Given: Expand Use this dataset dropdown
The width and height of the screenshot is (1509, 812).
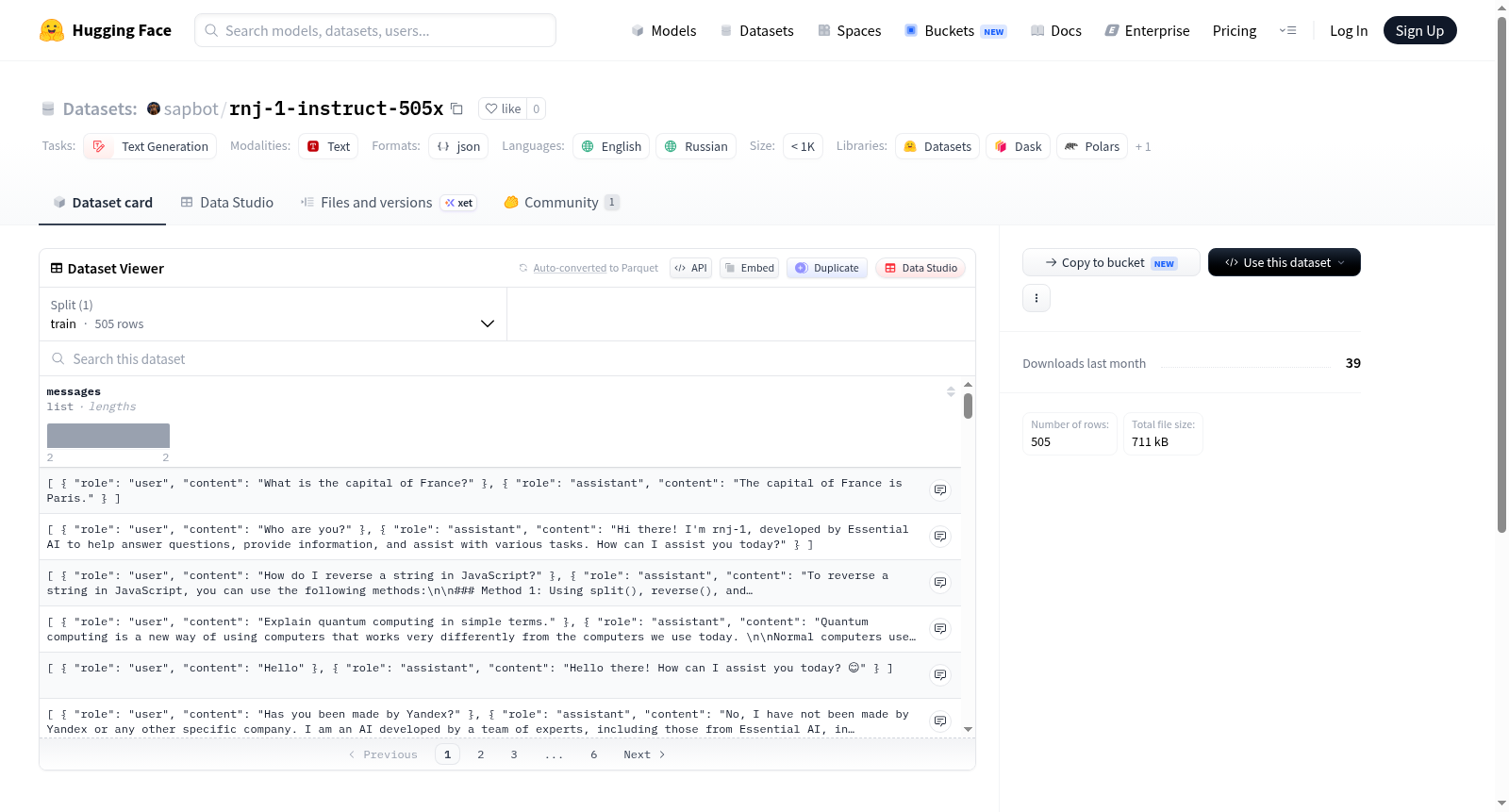Looking at the screenshot, I should (1285, 262).
